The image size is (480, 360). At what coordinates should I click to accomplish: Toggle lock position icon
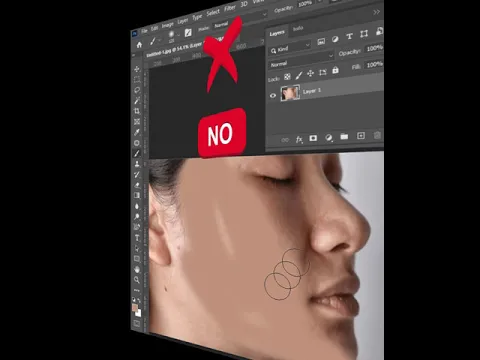310,74
